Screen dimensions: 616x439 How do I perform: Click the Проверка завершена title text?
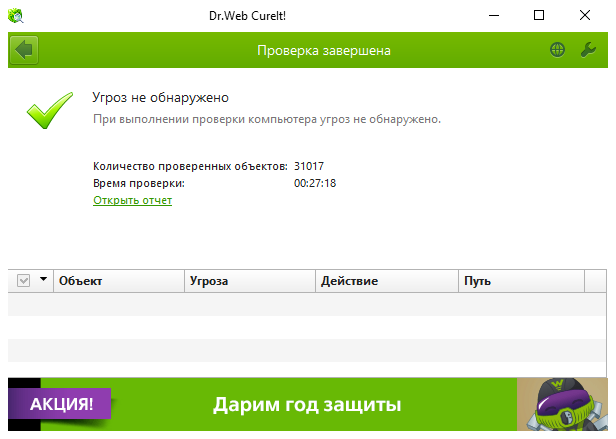click(x=324, y=50)
